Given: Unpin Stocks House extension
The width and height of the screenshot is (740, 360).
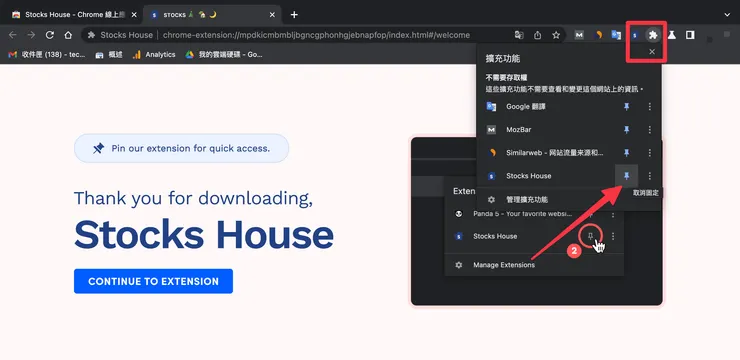Looking at the screenshot, I should (627, 176).
